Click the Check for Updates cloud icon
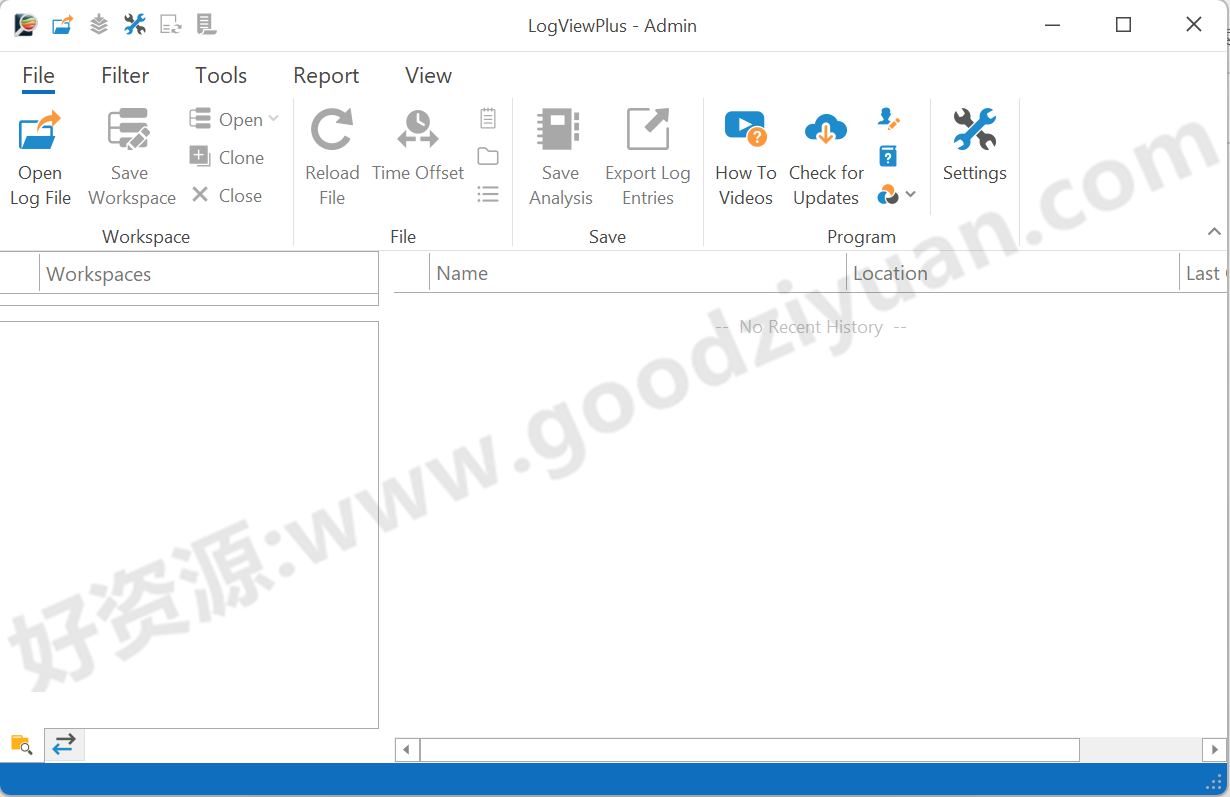 click(826, 131)
